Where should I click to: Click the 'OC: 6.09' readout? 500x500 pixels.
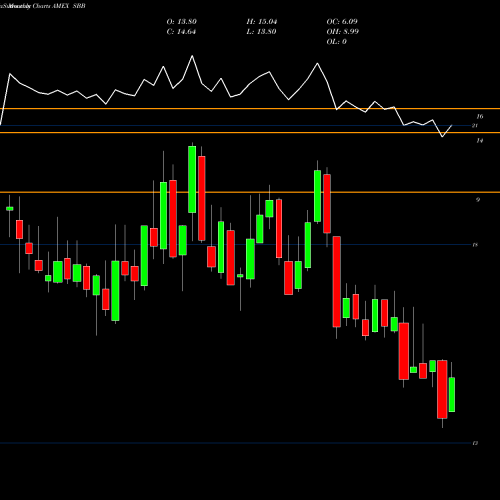pyautogui.click(x=342, y=22)
